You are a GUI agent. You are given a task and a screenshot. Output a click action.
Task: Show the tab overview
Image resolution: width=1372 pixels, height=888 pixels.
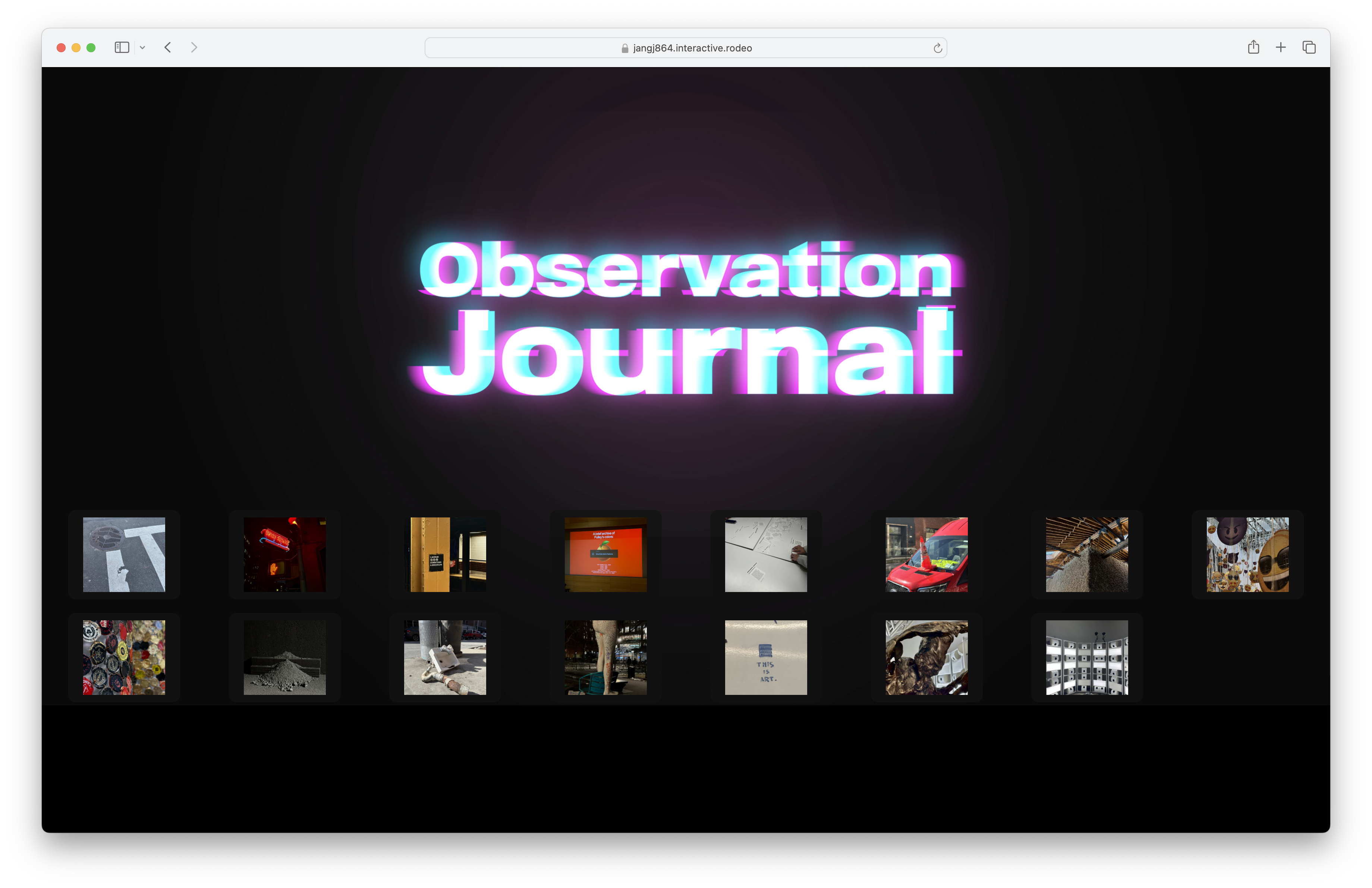click(x=1309, y=47)
